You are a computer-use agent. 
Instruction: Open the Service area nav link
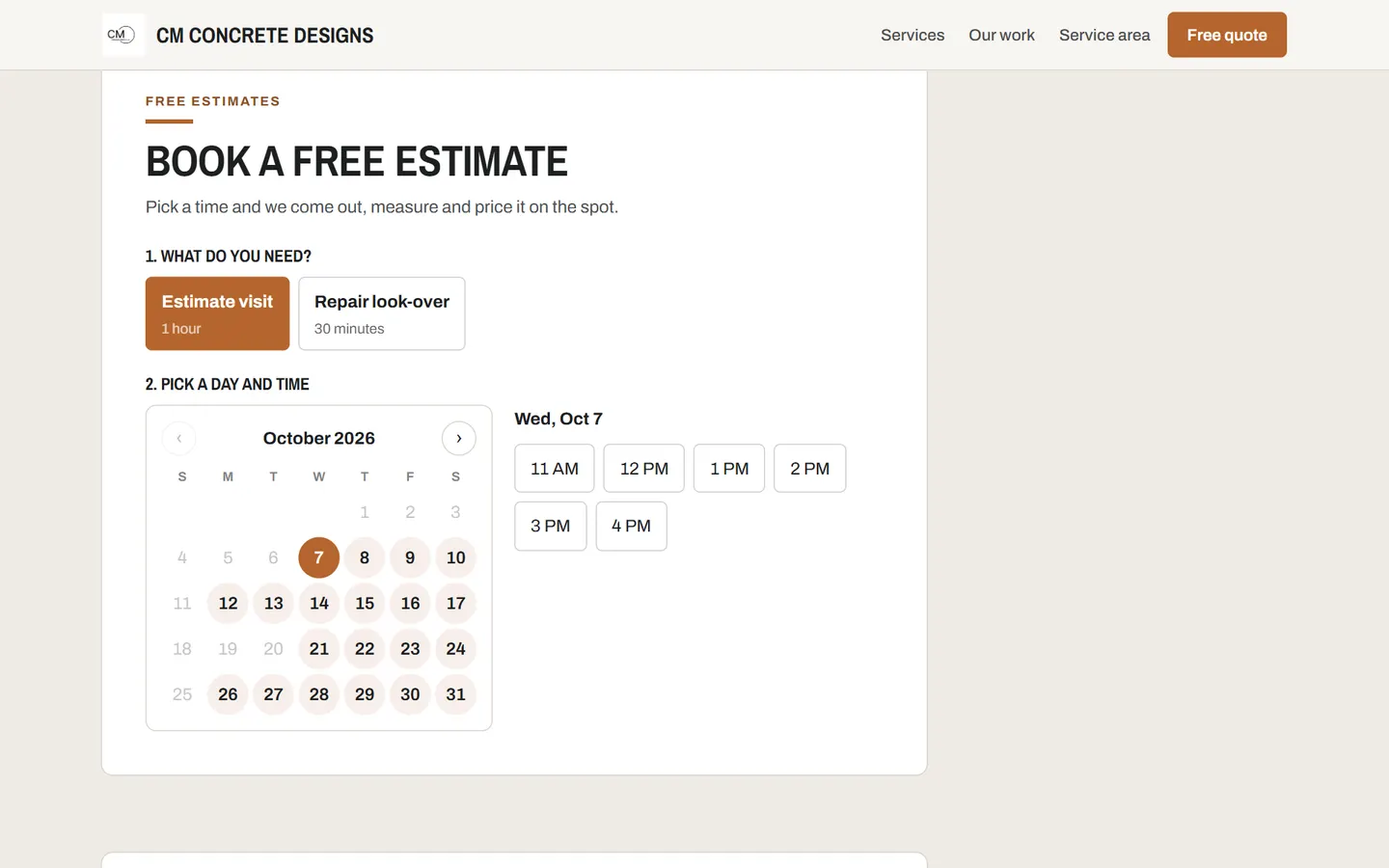(x=1104, y=35)
